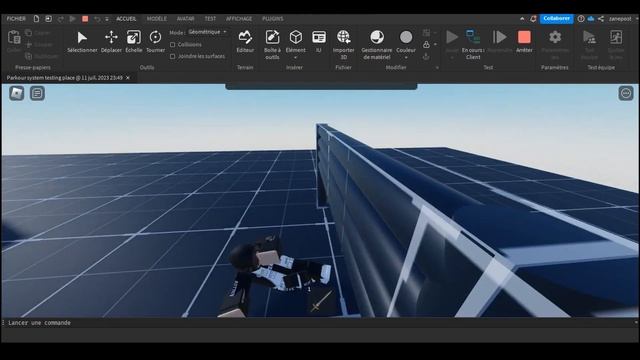Create a new file via quick-access icon
This screenshot has height=360, width=640.
click(36, 19)
